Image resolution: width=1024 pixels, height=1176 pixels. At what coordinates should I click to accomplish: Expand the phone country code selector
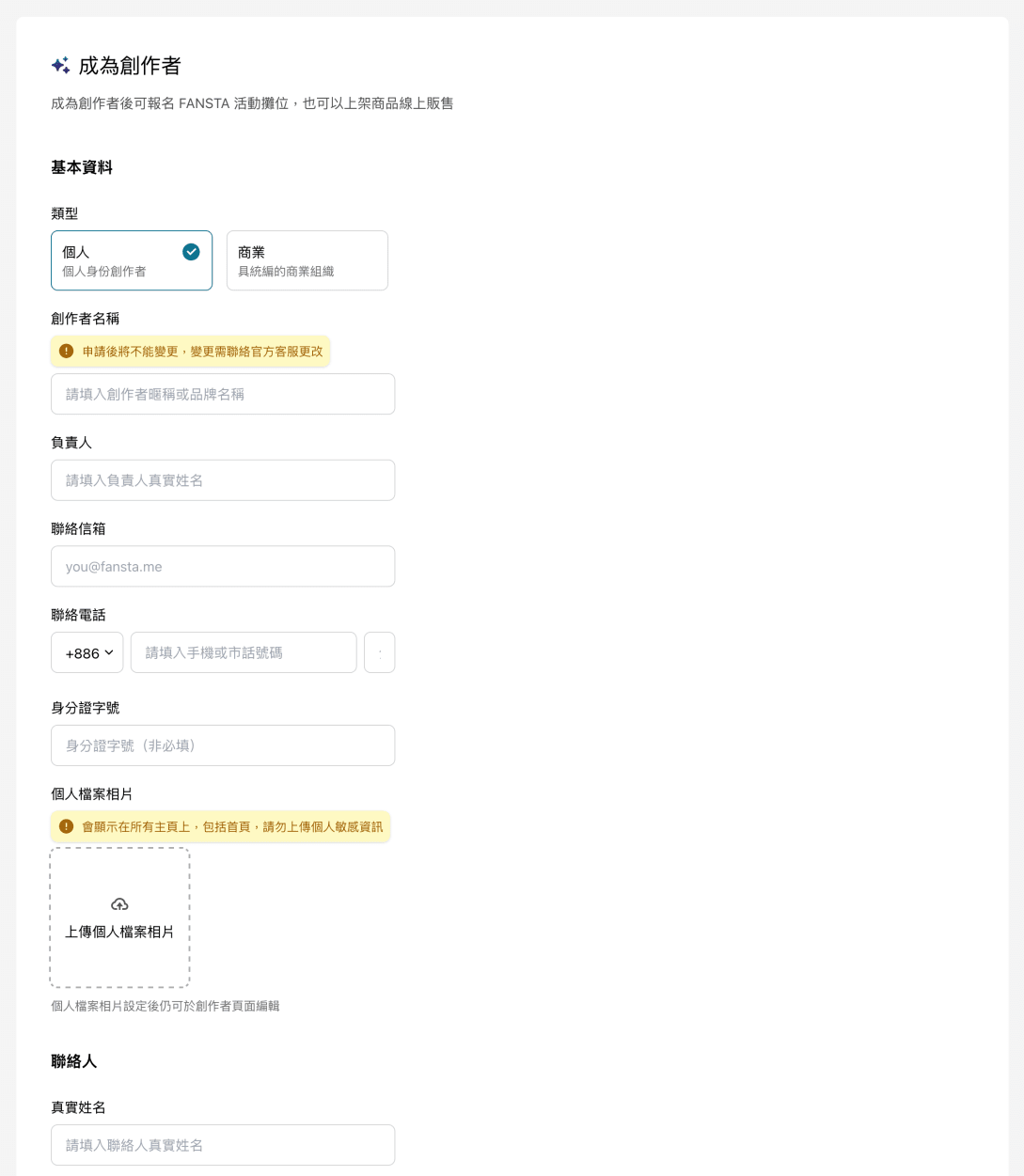point(87,652)
